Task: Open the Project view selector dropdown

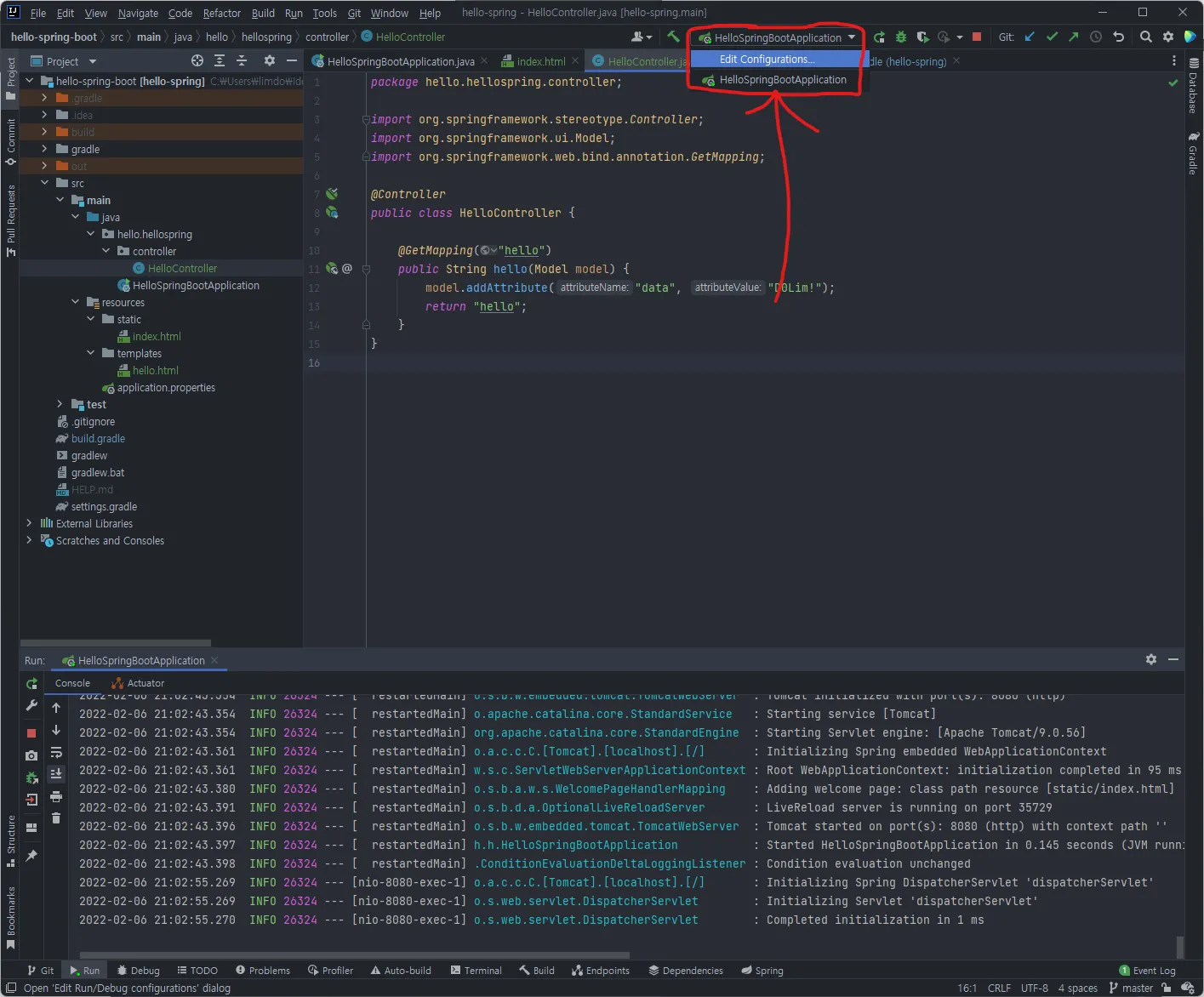Action: [63, 61]
